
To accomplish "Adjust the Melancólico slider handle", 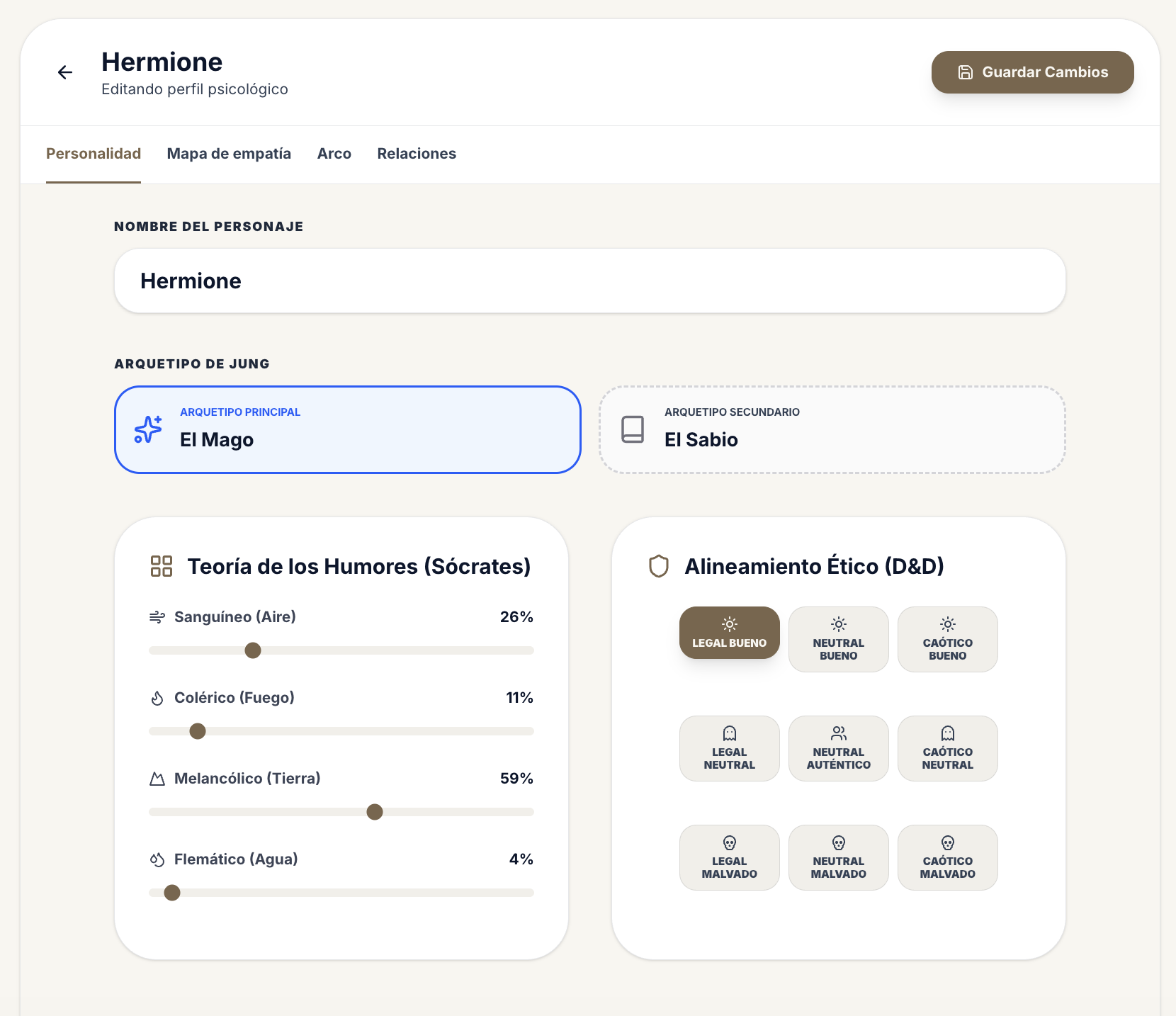I will (x=375, y=812).
